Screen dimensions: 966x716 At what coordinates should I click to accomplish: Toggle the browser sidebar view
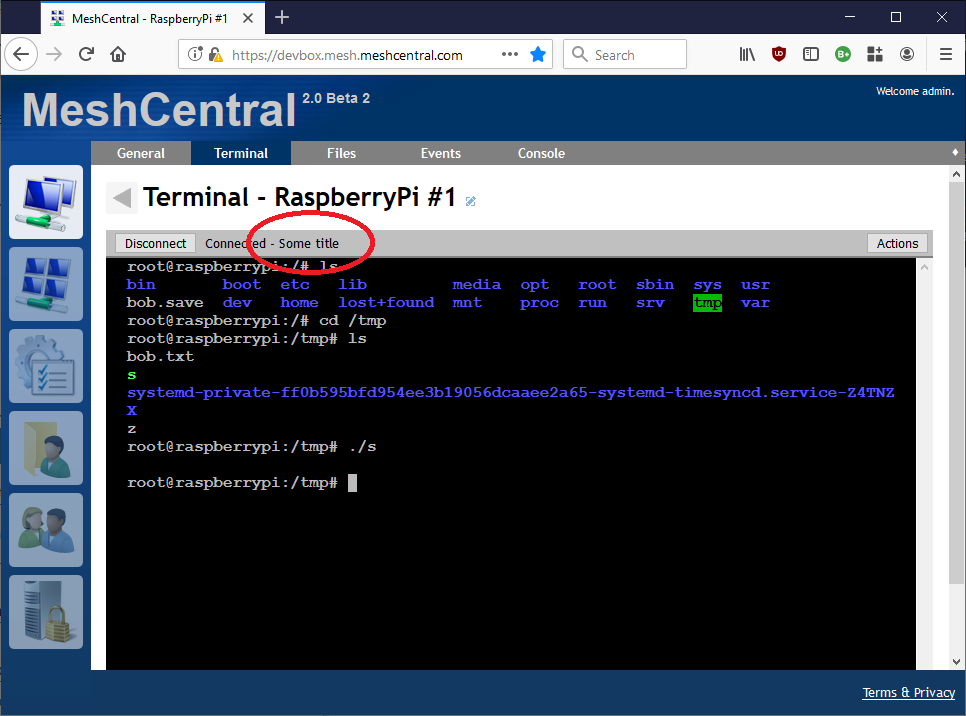coord(811,54)
